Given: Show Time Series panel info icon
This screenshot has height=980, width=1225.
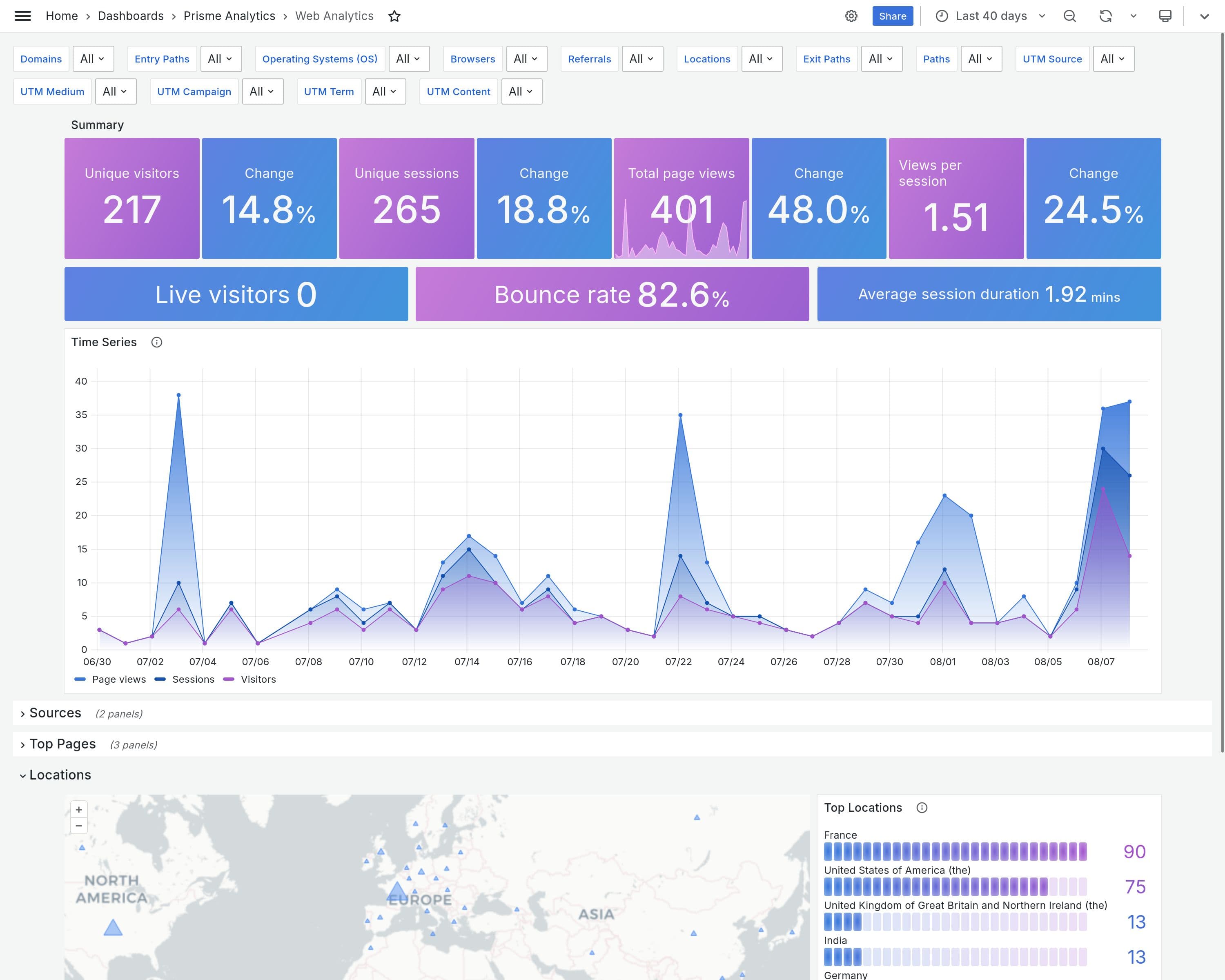Looking at the screenshot, I should 157,342.
